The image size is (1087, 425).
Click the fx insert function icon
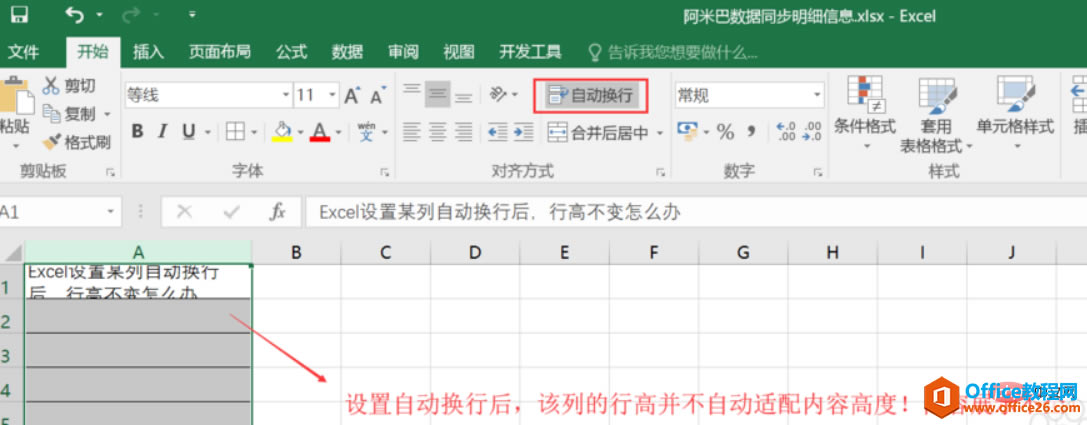click(x=278, y=211)
